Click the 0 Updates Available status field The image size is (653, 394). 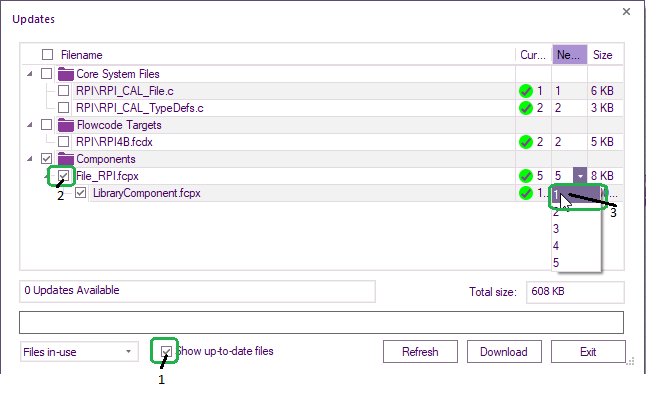[x=197, y=291]
